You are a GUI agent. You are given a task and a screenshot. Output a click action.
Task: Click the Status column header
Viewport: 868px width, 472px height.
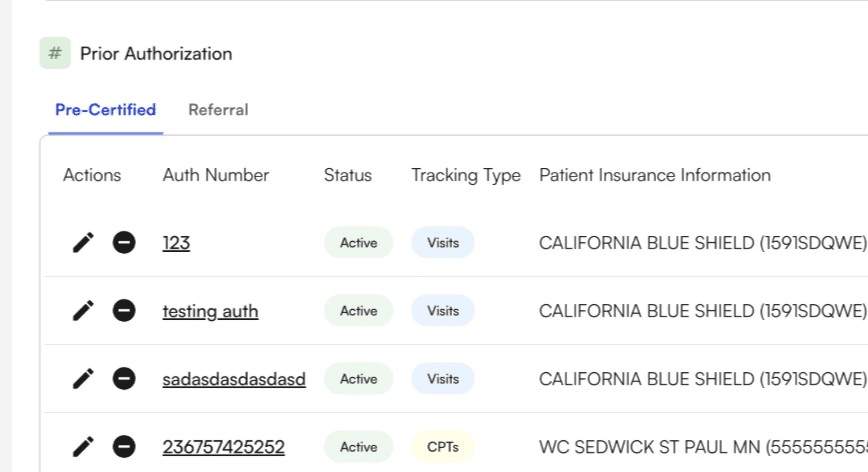click(x=347, y=175)
